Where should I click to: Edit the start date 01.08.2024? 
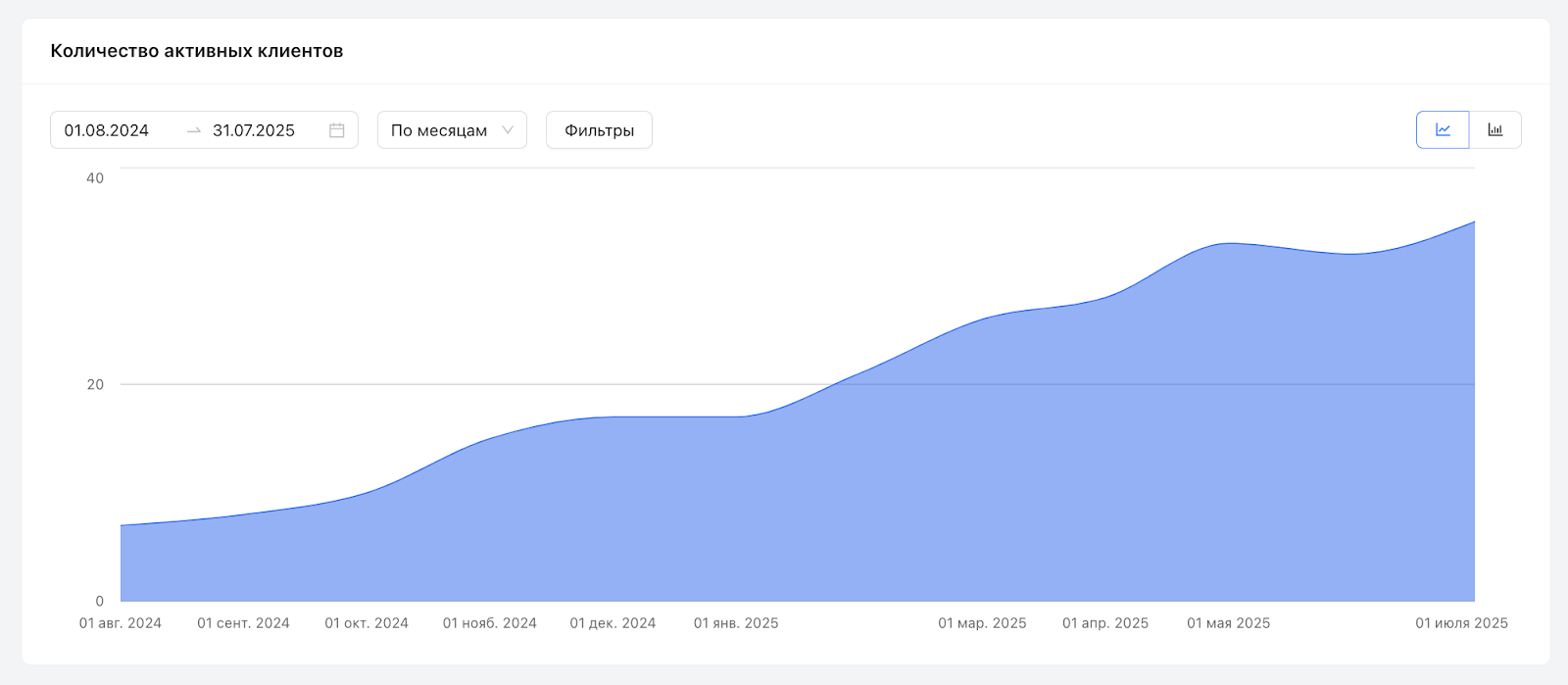click(x=107, y=130)
